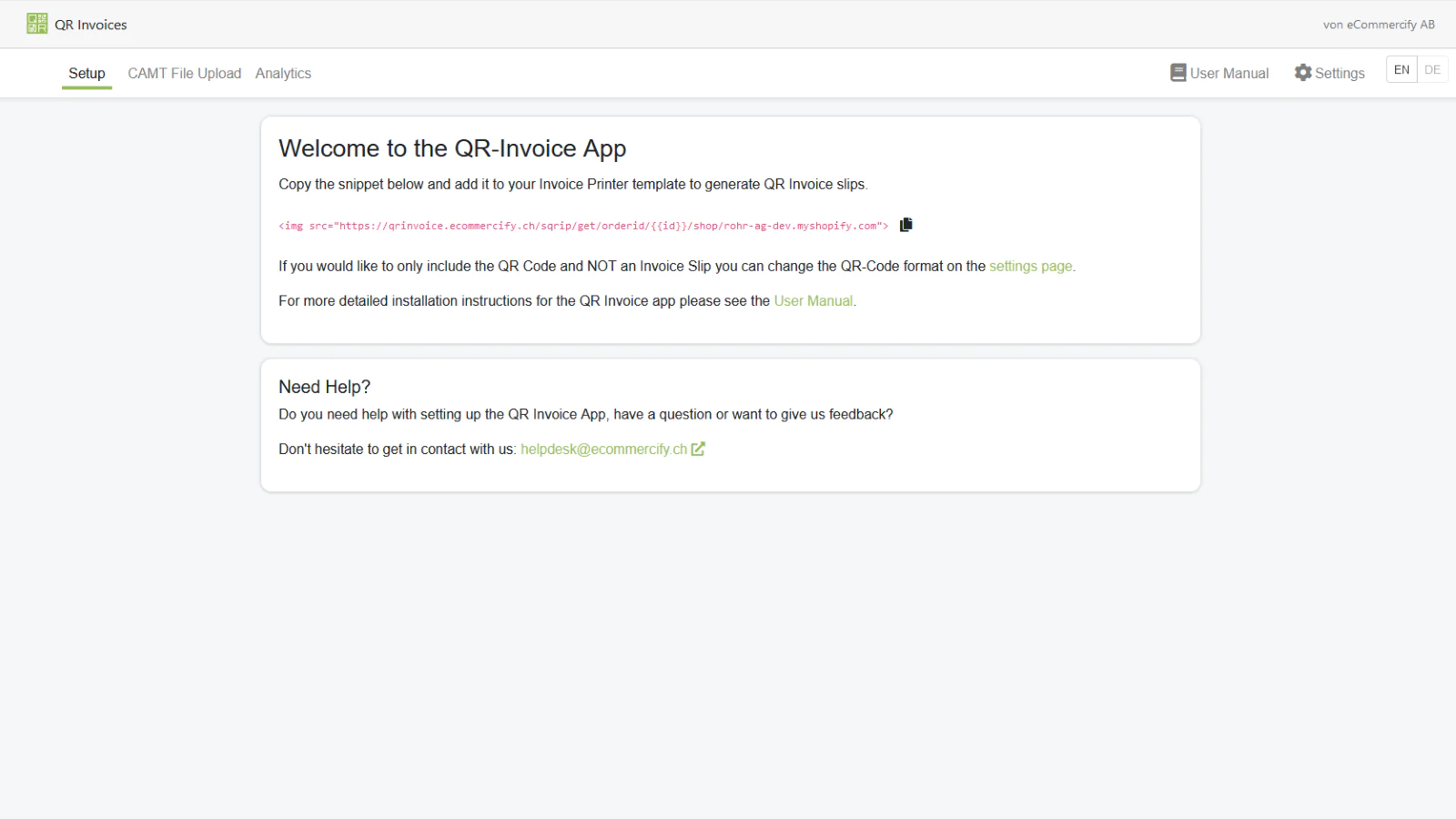This screenshot has width=1456, height=819.
Task: Click the QR Invoices logo icon
Action: coord(35,24)
